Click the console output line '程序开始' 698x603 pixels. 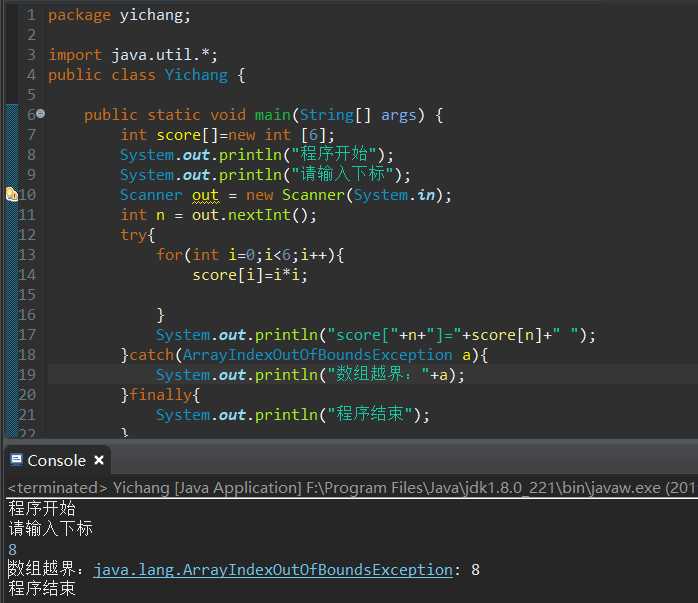(42, 508)
